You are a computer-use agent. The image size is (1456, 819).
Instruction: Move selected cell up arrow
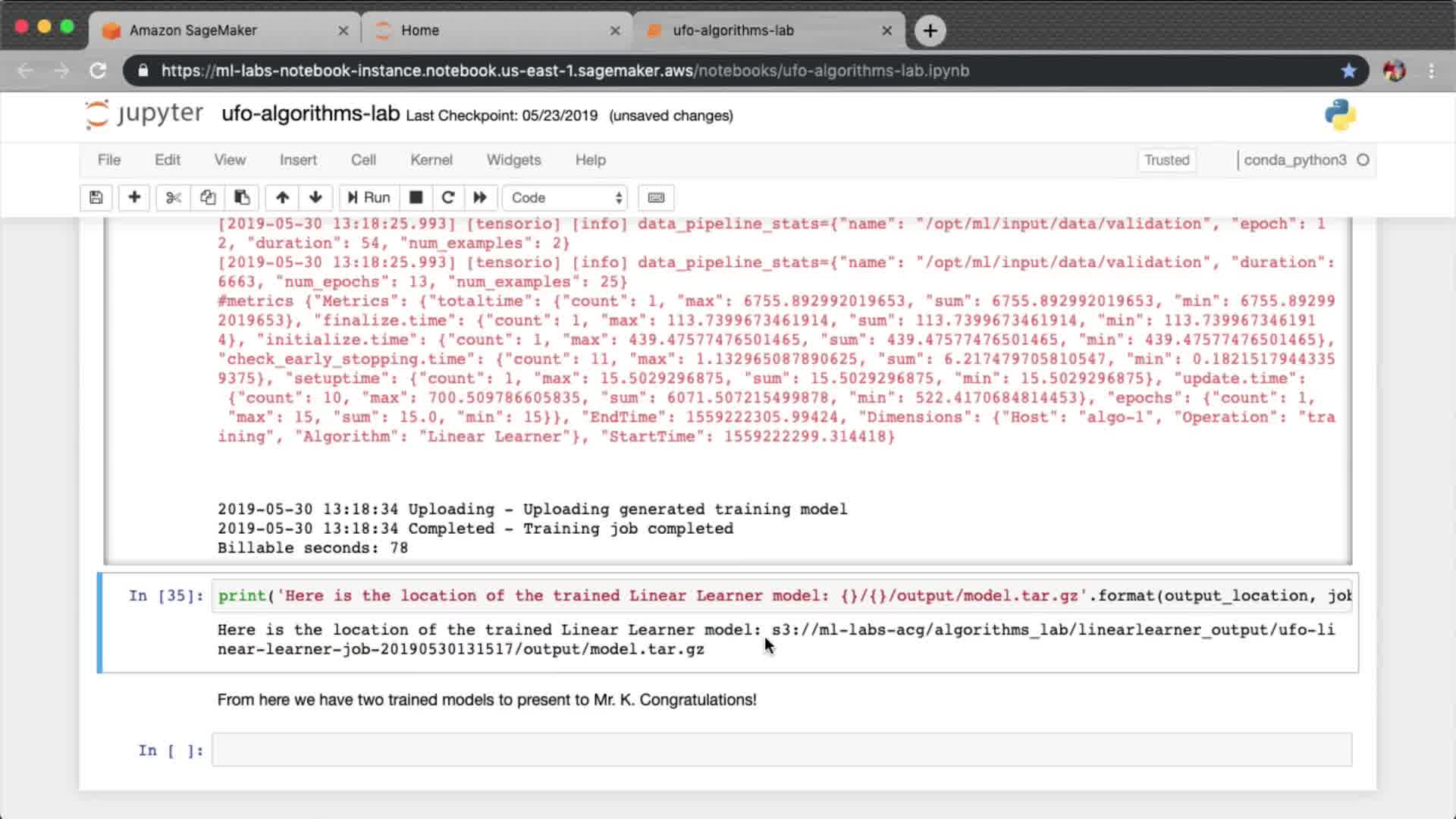click(x=282, y=198)
